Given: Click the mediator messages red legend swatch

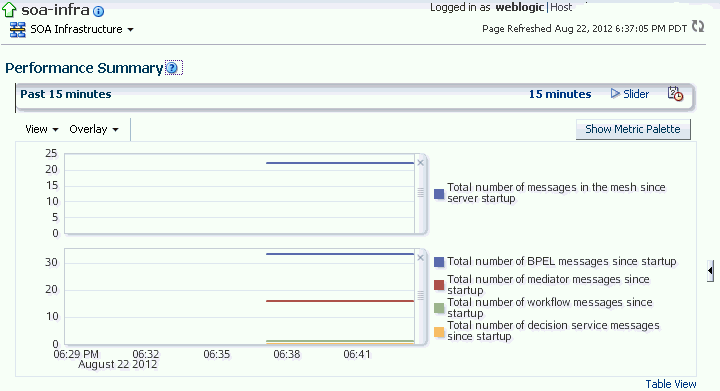Looking at the screenshot, I should click(439, 285).
